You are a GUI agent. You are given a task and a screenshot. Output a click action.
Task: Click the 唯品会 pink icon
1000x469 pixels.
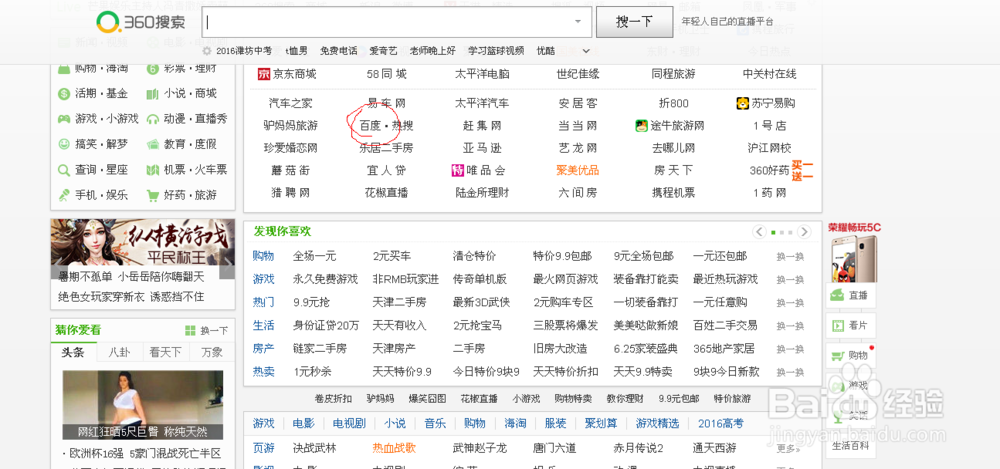(457, 170)
